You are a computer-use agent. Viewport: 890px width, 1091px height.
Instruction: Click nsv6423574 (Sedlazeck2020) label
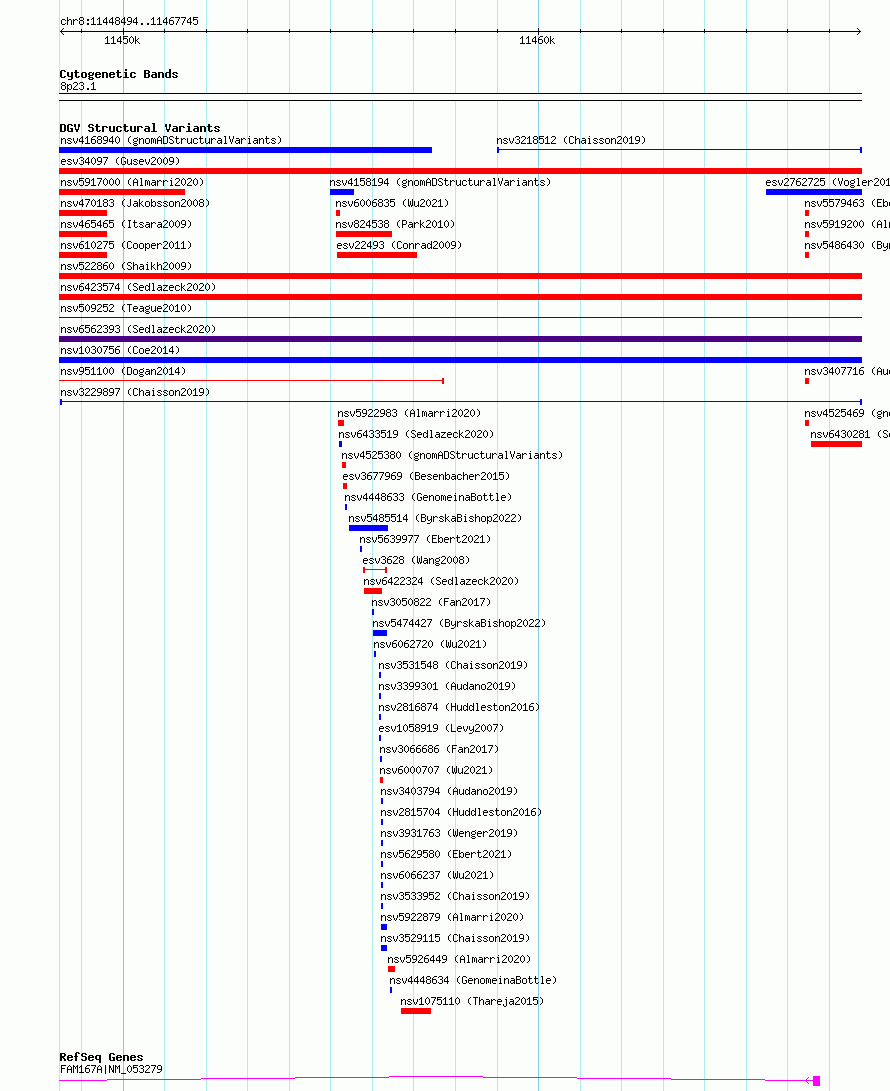pos(138,287)
